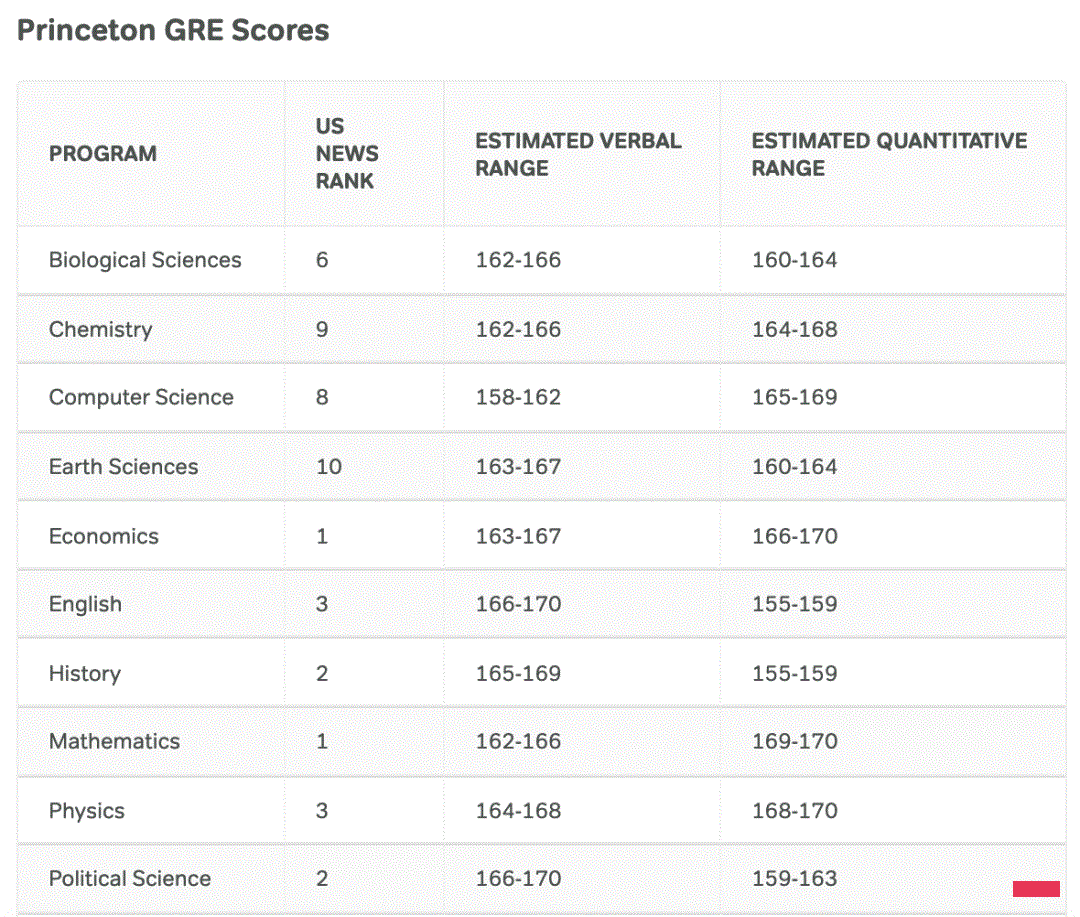This screenshot has height=917, width=1080.
Task: Click the PROGRAM column header
Action: pyautogui.click(x=103, y=154)
